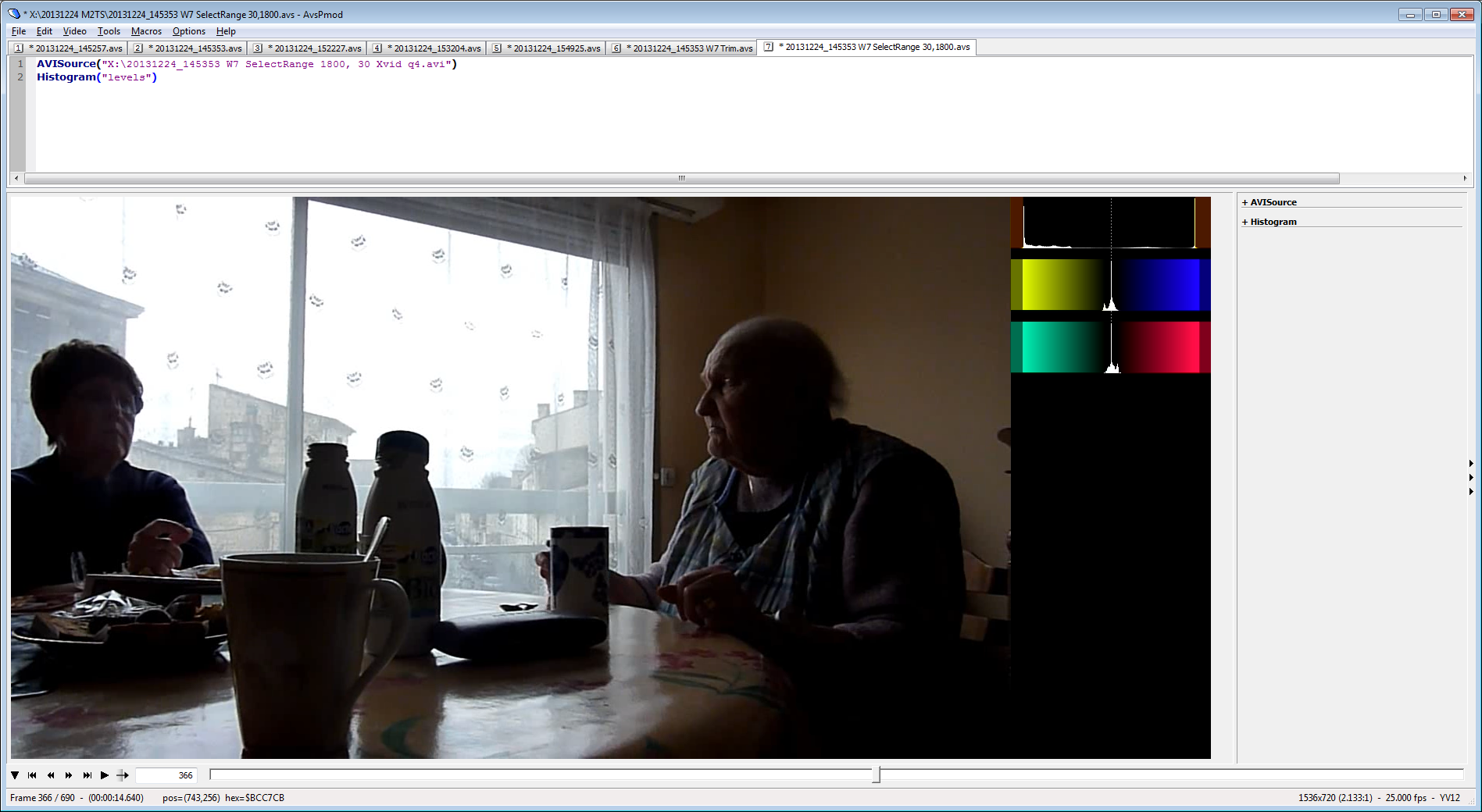Click the video timeline slider handle
Image resolution: width=1482 pixels, height=812 pixels.
877,775
